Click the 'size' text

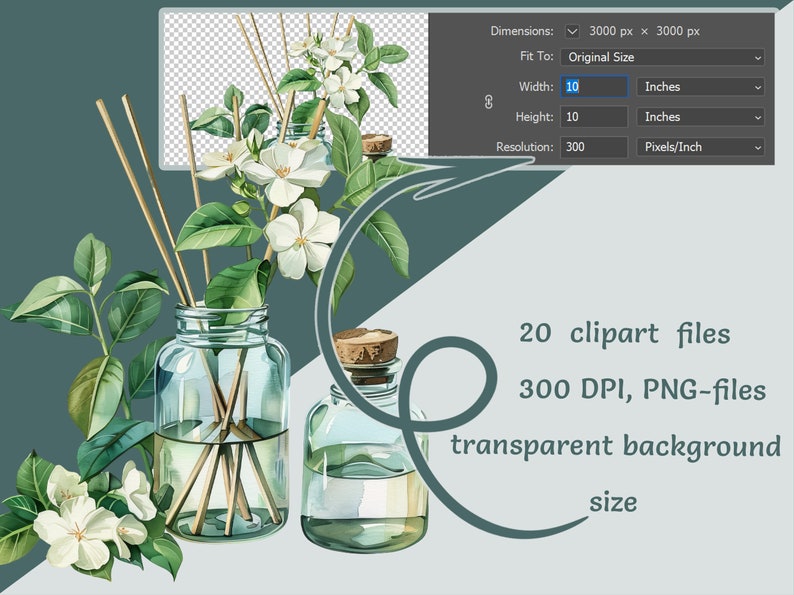(x=613, y=503)
